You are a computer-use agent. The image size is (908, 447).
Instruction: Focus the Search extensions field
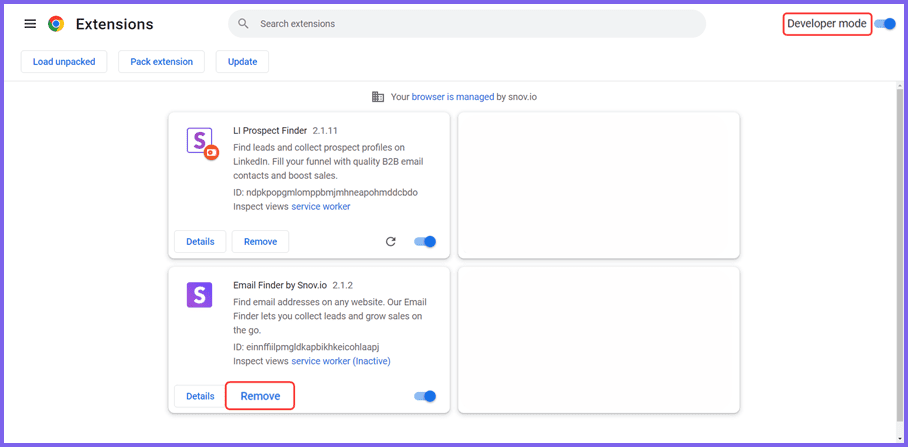(467, 24)
